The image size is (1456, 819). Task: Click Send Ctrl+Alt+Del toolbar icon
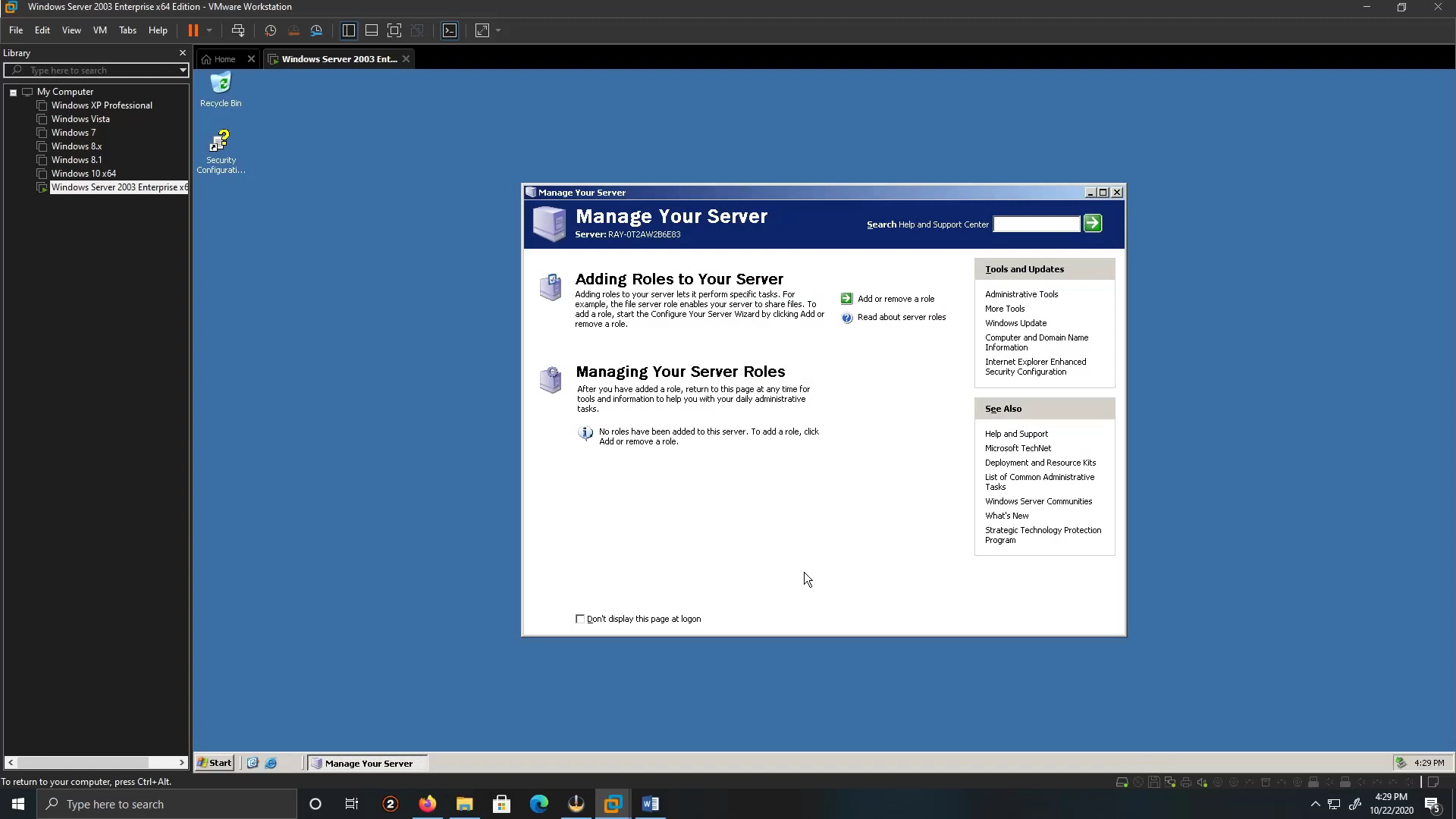pyautogui.click(x=238, y=30)
